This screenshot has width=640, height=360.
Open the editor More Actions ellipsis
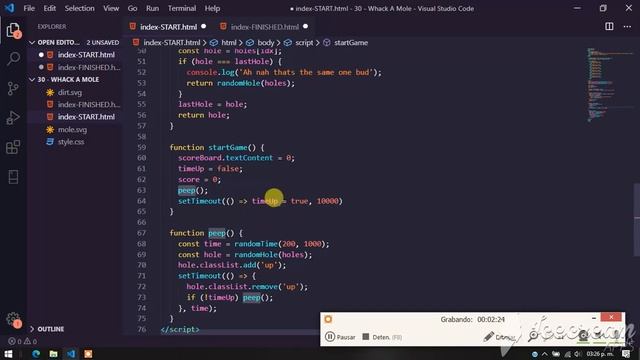tap(627, 27)
